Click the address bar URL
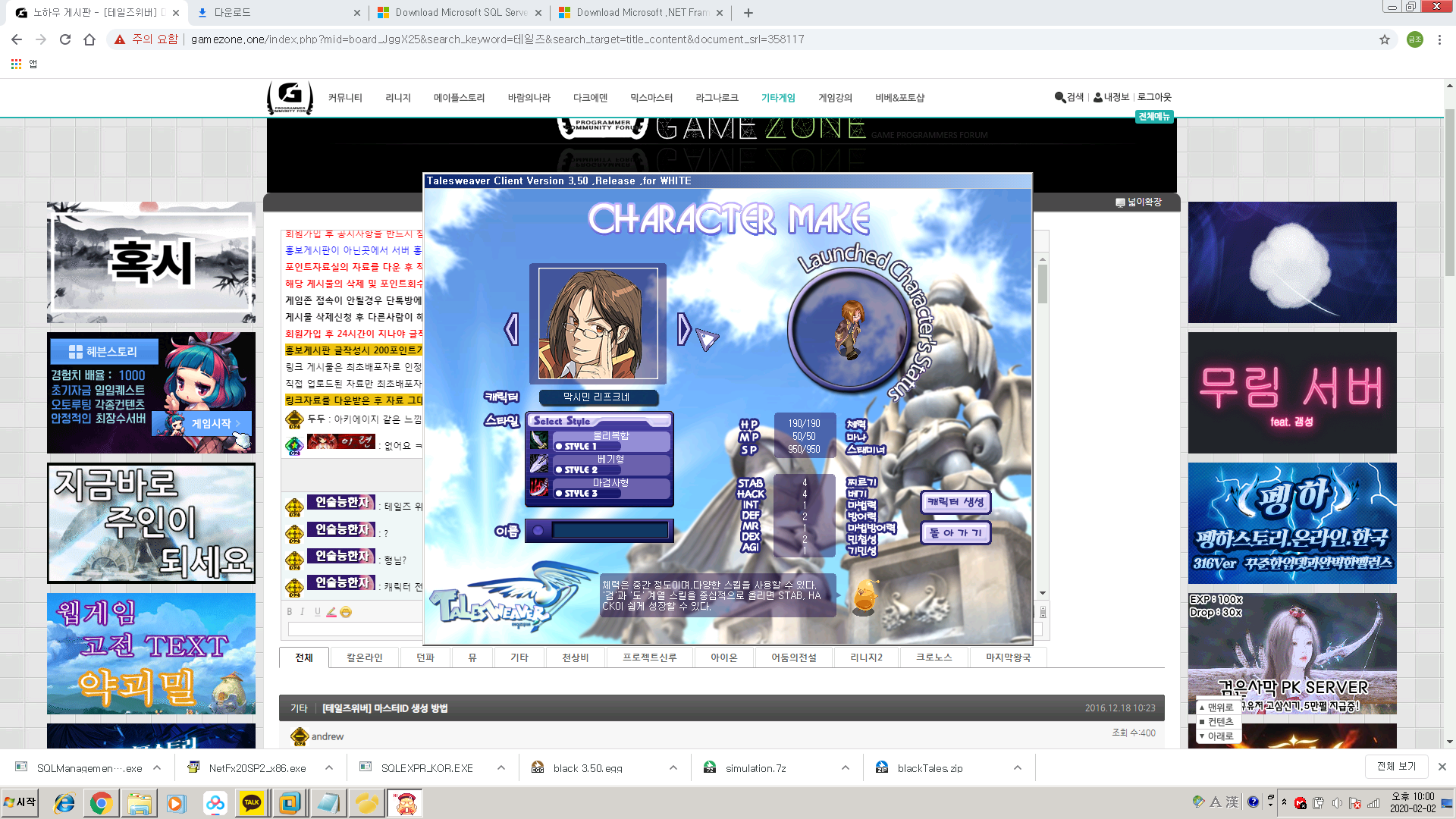The height and width of the screenshot is (819, 1456). coord(497,39)
